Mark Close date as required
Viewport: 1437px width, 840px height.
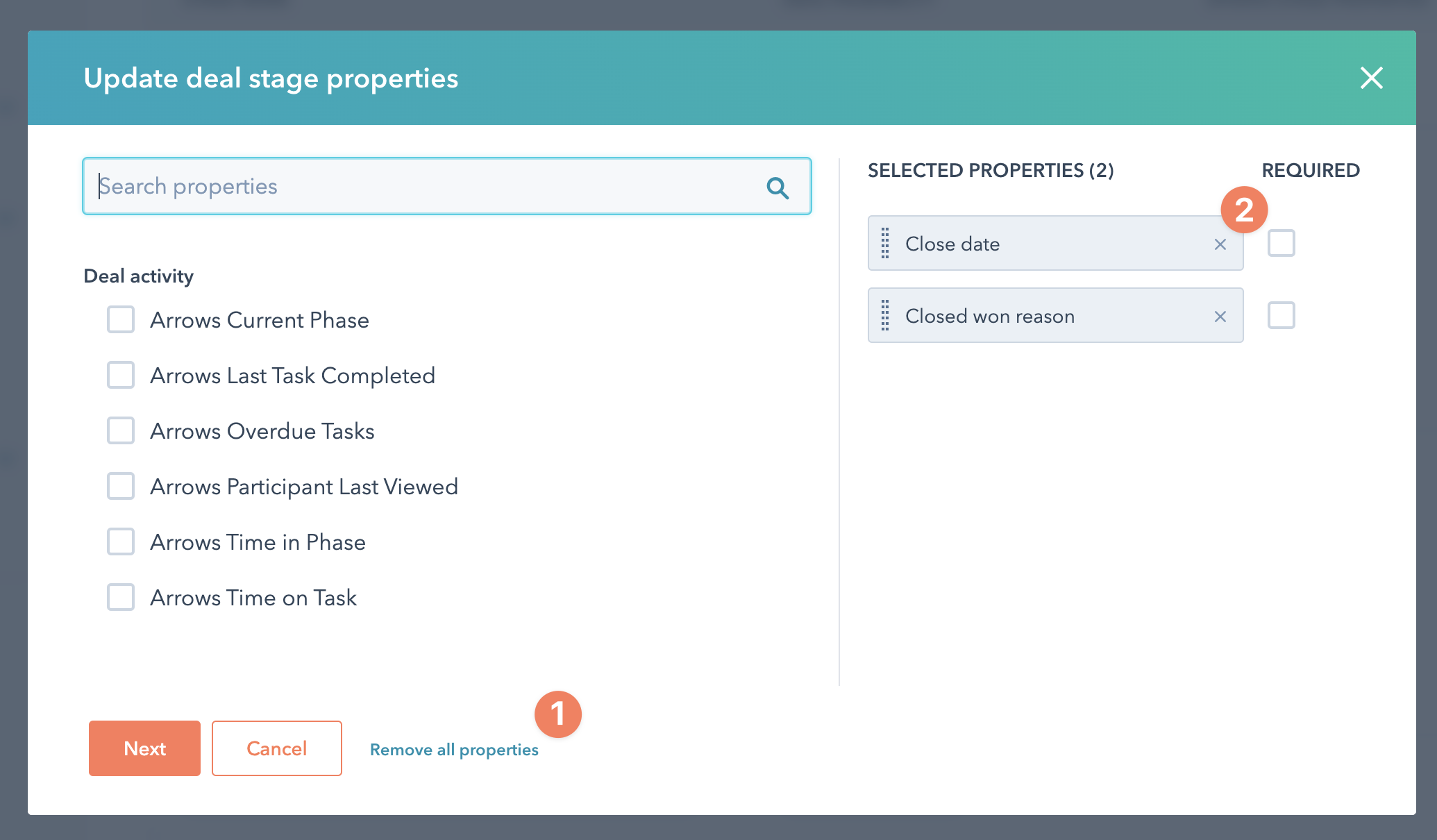[x=1281, y=244]
